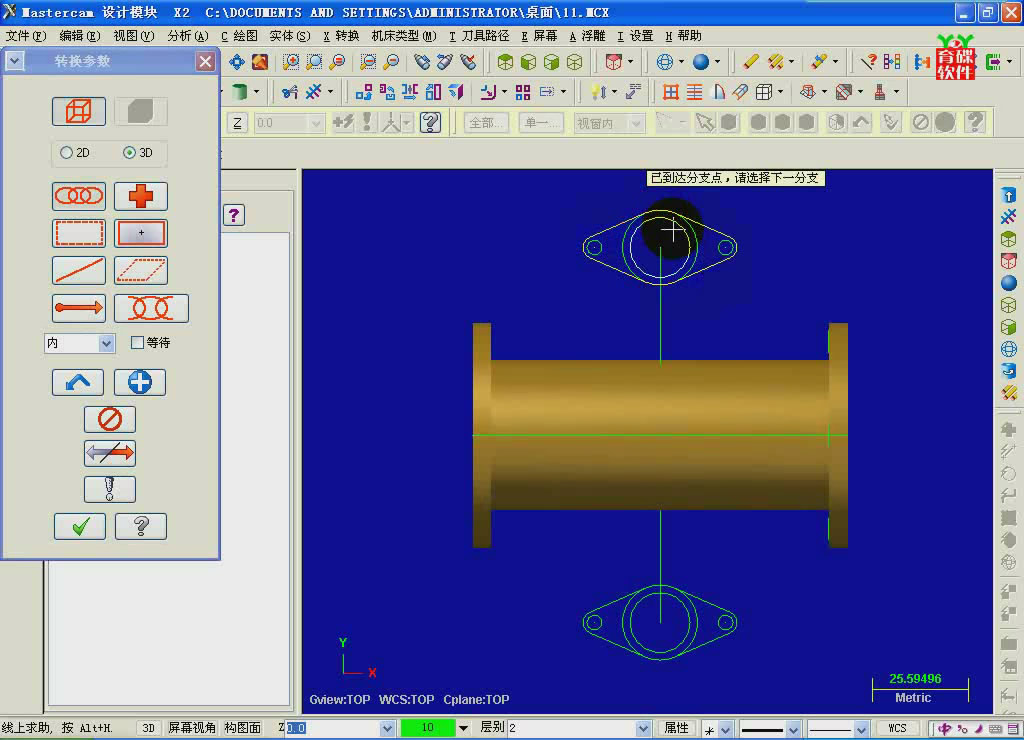Choose the chain selection method icon
The height and width of the screenshot is (740, 1024).
coord(78,196)
